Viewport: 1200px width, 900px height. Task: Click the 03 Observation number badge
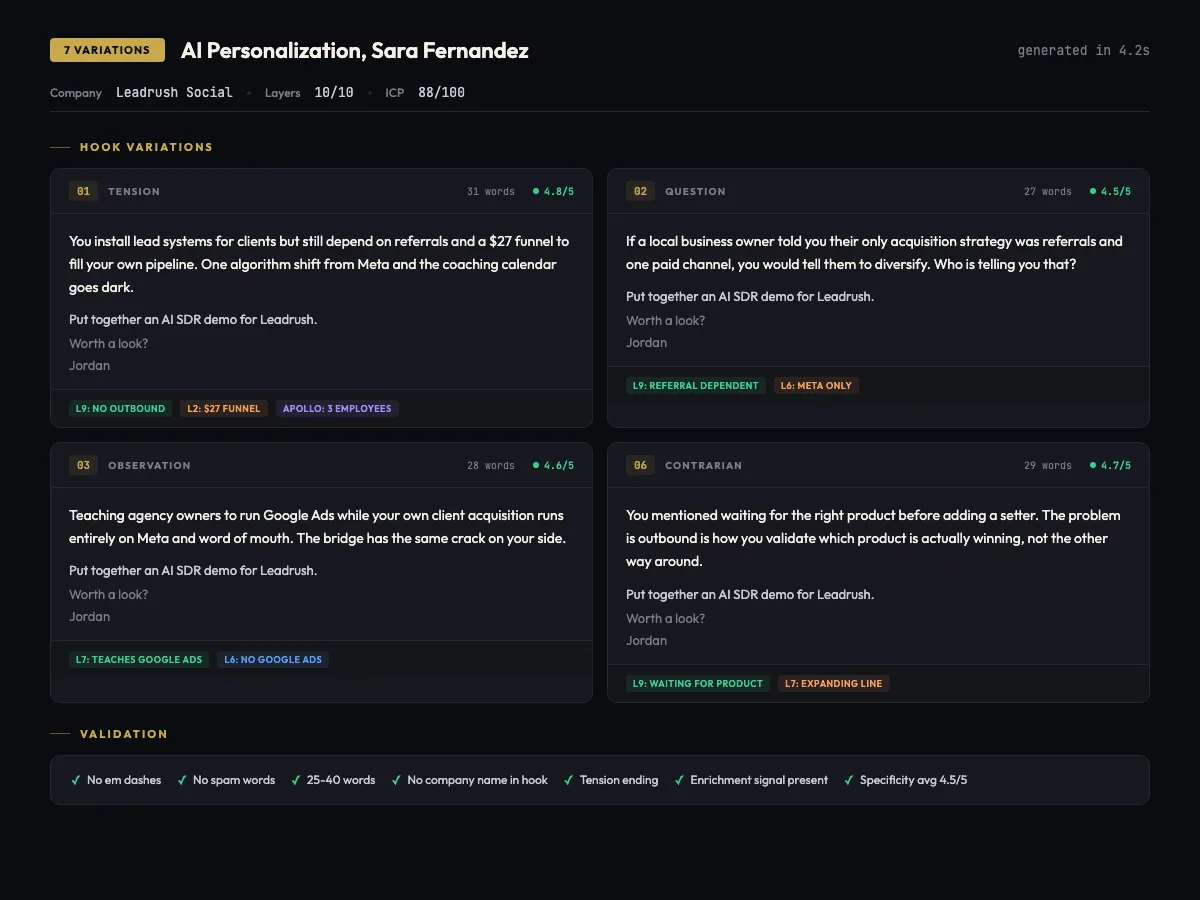pyautogui.click(x=83, y=465)
